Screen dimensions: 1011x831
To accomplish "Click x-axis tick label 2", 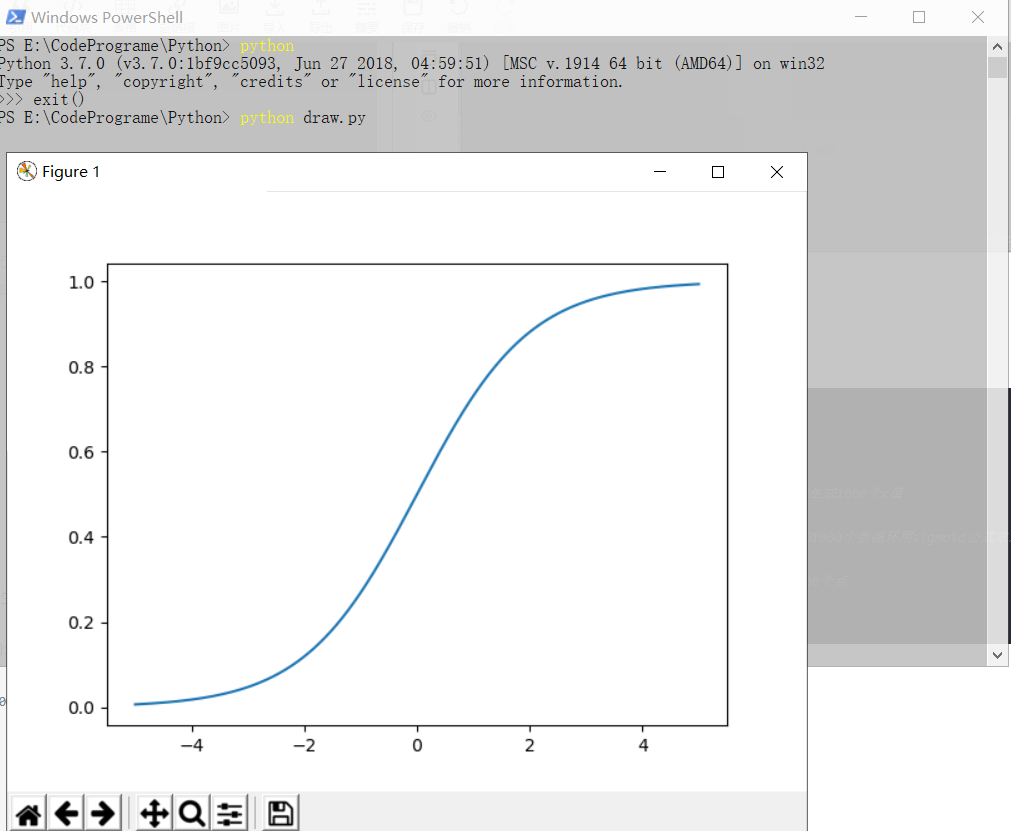I will click(530, 746).
